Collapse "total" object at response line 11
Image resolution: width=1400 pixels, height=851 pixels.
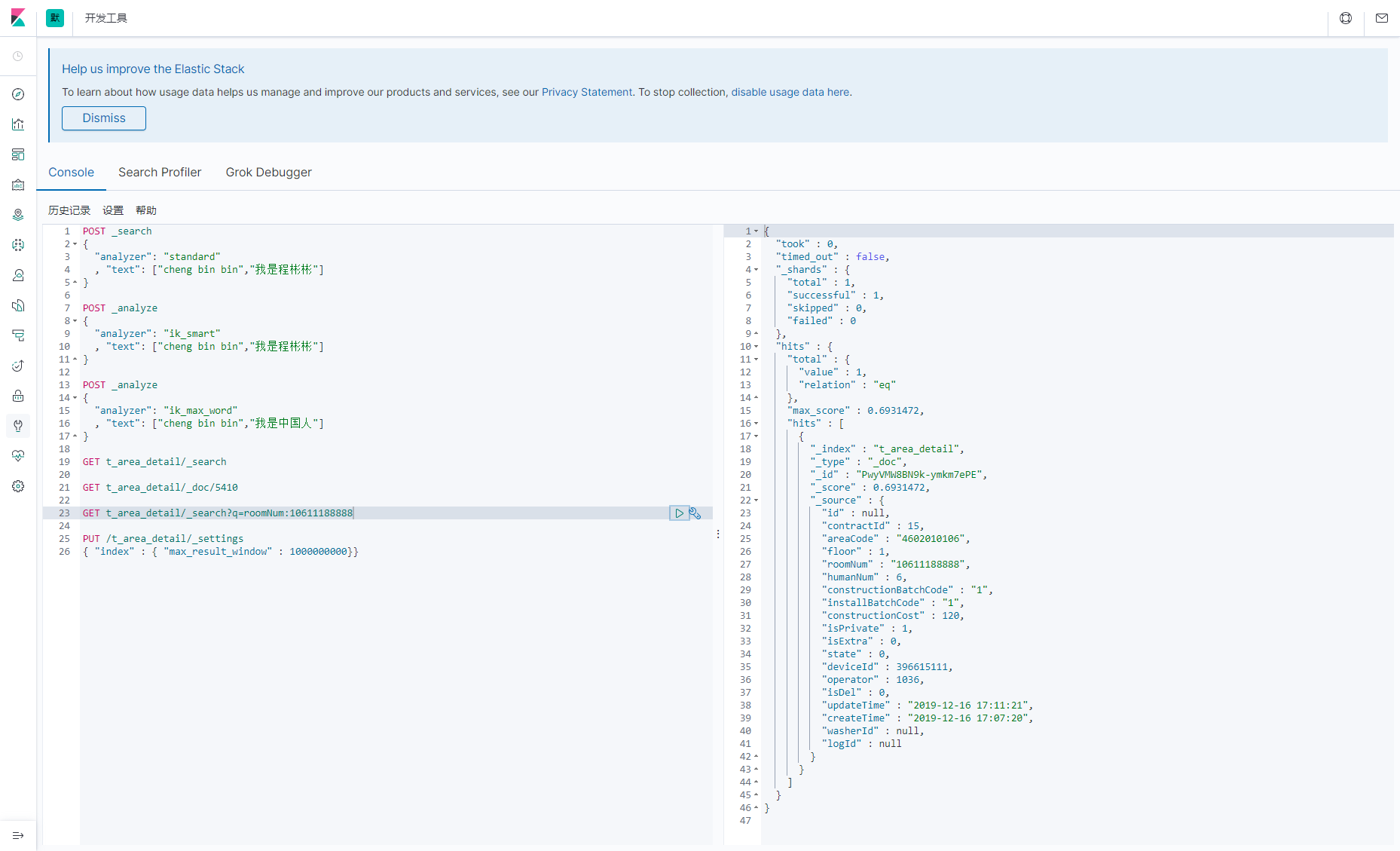[756, 360]
